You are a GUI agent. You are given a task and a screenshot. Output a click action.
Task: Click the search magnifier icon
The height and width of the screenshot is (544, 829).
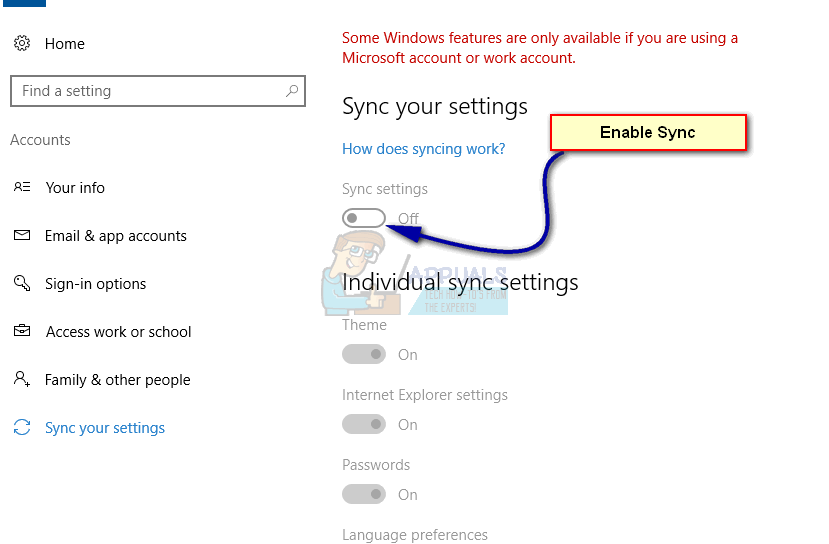[x=292, y=91]
